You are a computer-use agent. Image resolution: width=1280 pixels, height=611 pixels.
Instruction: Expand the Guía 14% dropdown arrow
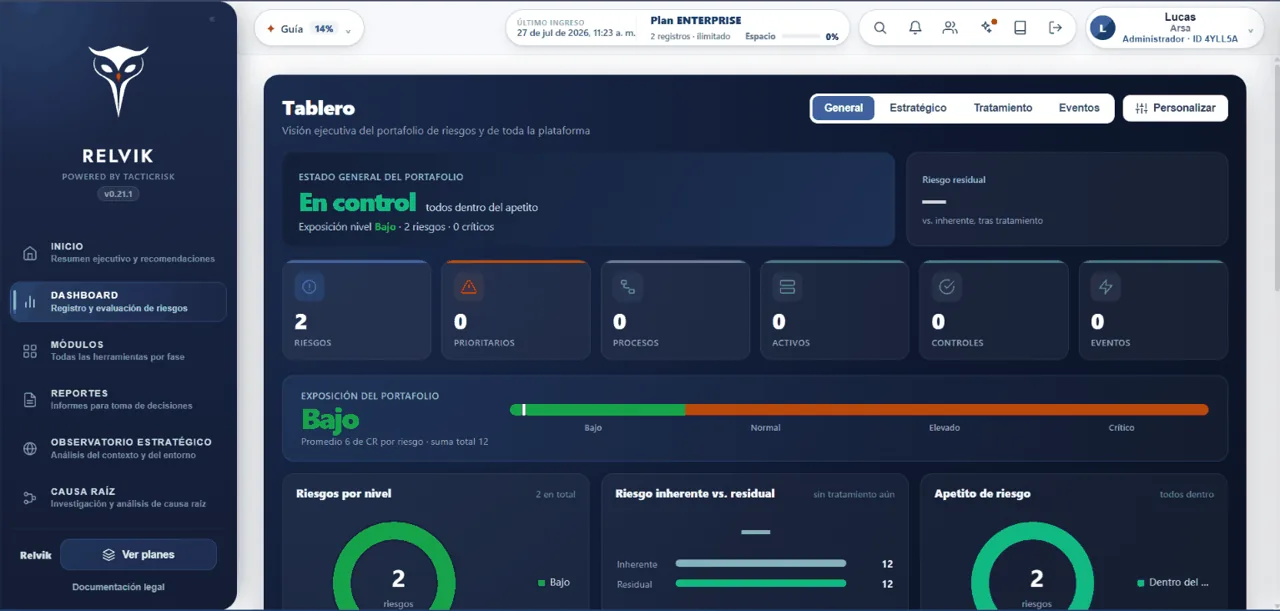coord(348,30)
